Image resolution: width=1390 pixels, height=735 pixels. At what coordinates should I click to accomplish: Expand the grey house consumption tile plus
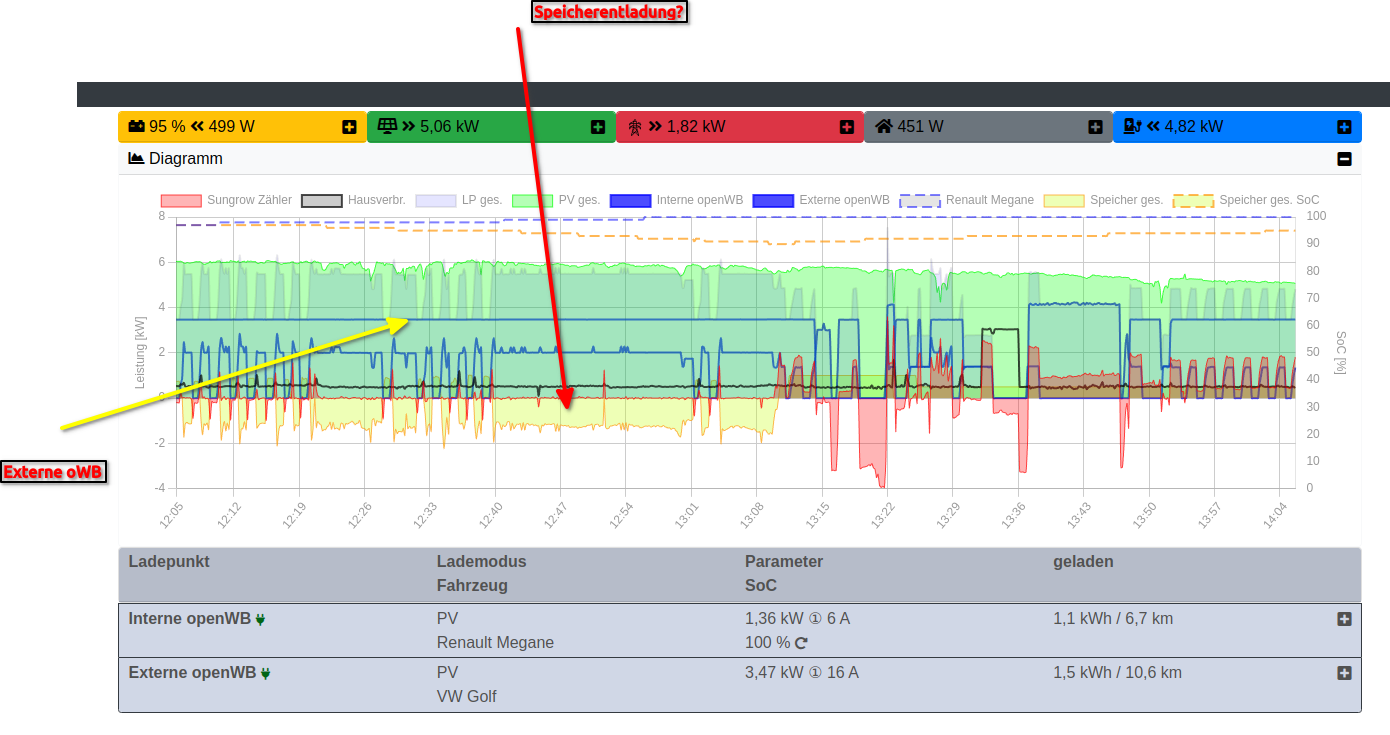1096,127
